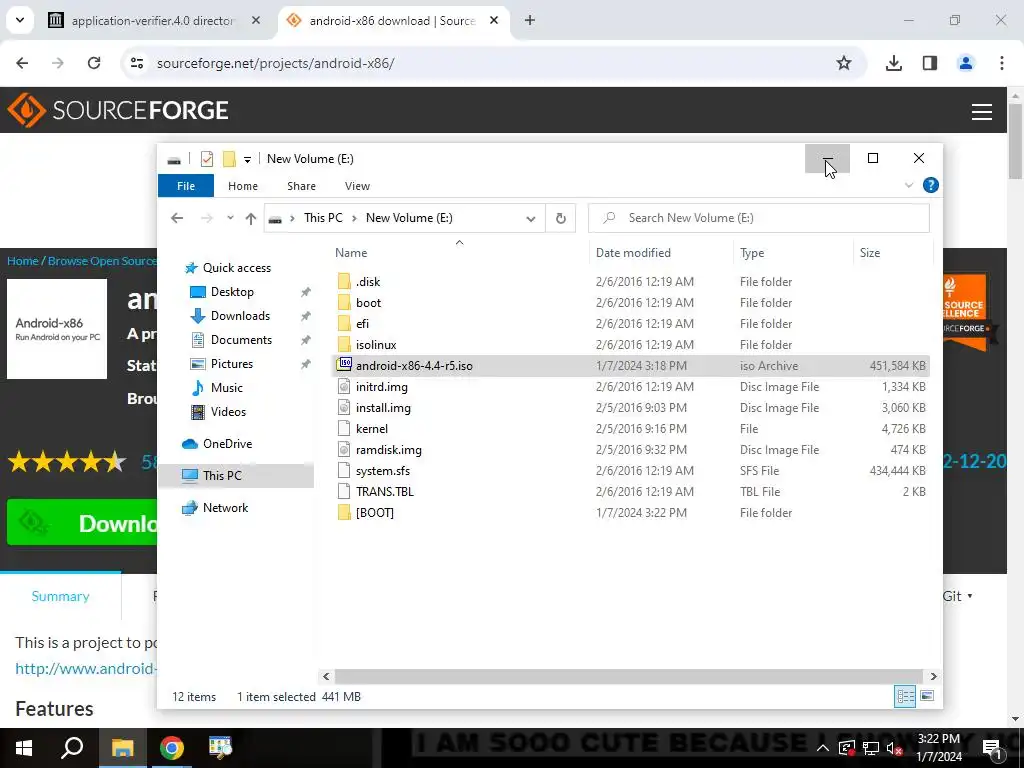The height and width of the screenshot is (768, 1024).
Task: Expand the ribbon with the chevron
Action: (908, 185)
